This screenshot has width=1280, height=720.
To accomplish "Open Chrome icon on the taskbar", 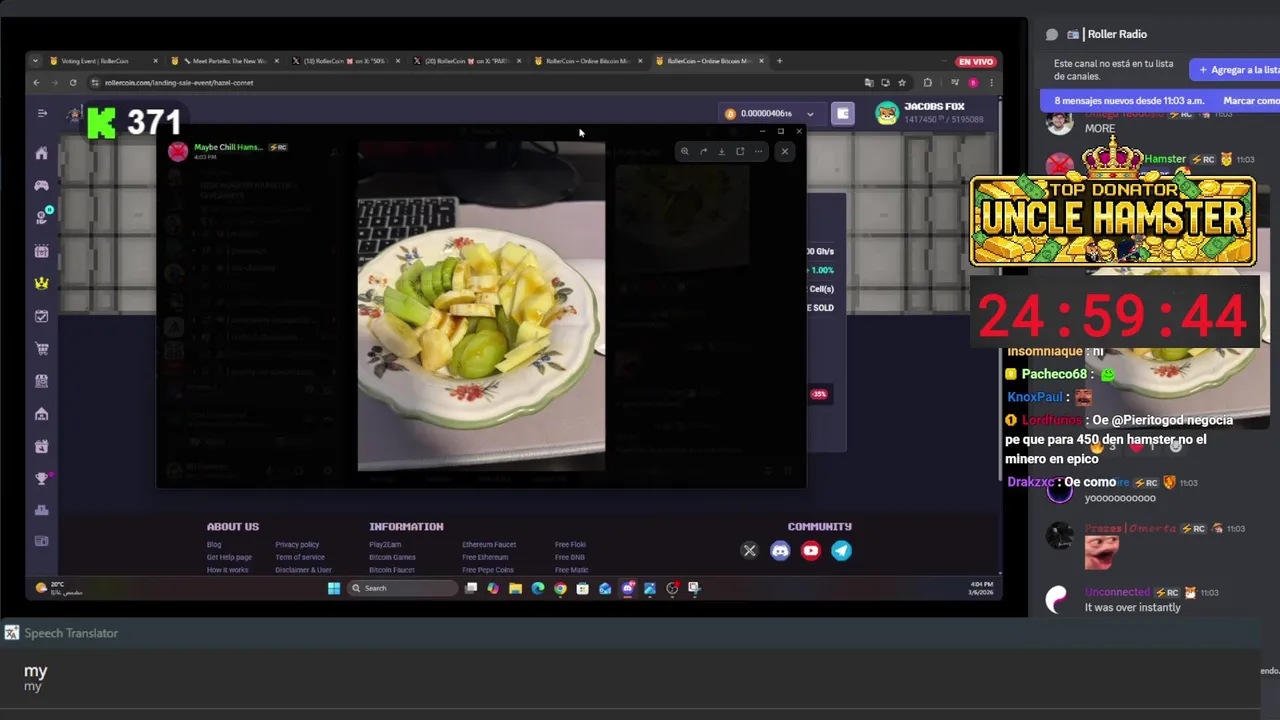I will tap(560, 588).
